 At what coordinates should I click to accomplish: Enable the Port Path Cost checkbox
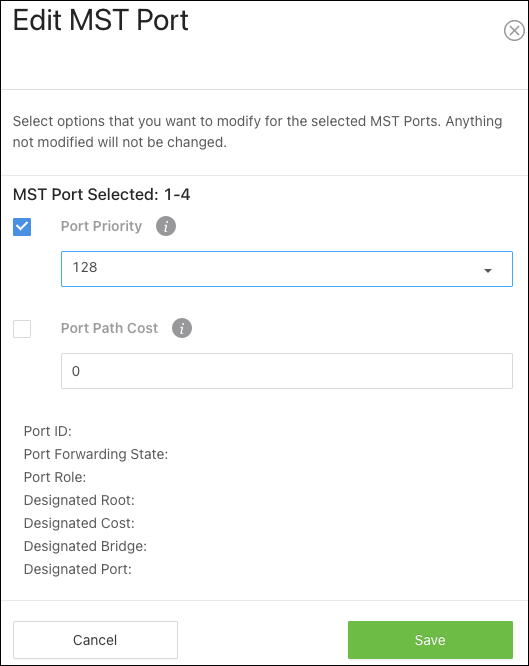22,329
